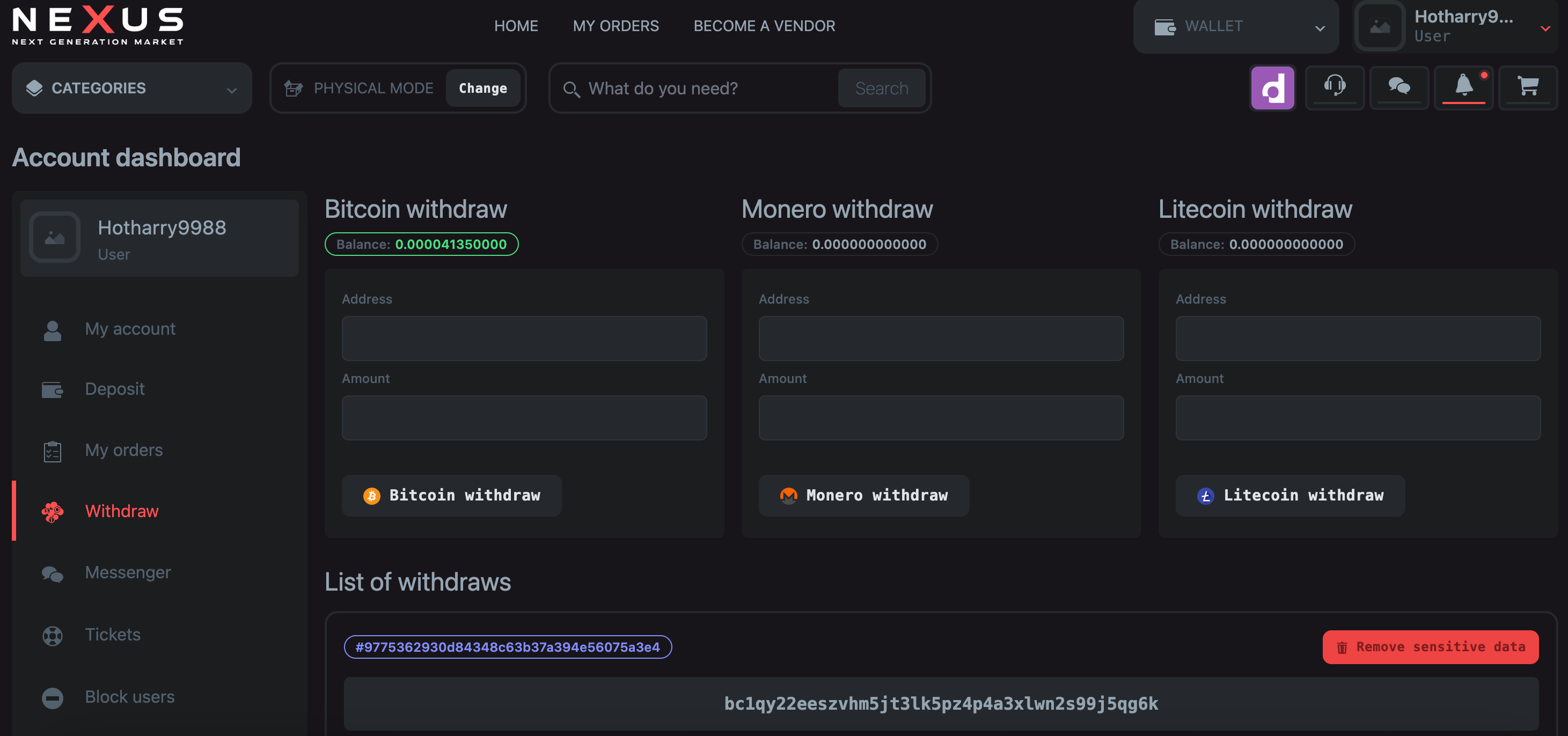
Task: Open BECOME A VENDOR page
Action: tap(764, 26)
